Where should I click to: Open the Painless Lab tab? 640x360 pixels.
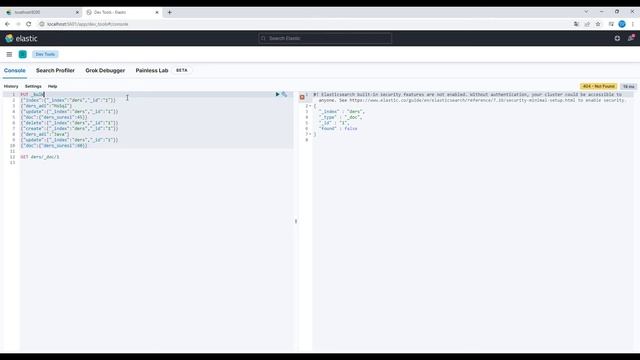click(x=152, y=70)
